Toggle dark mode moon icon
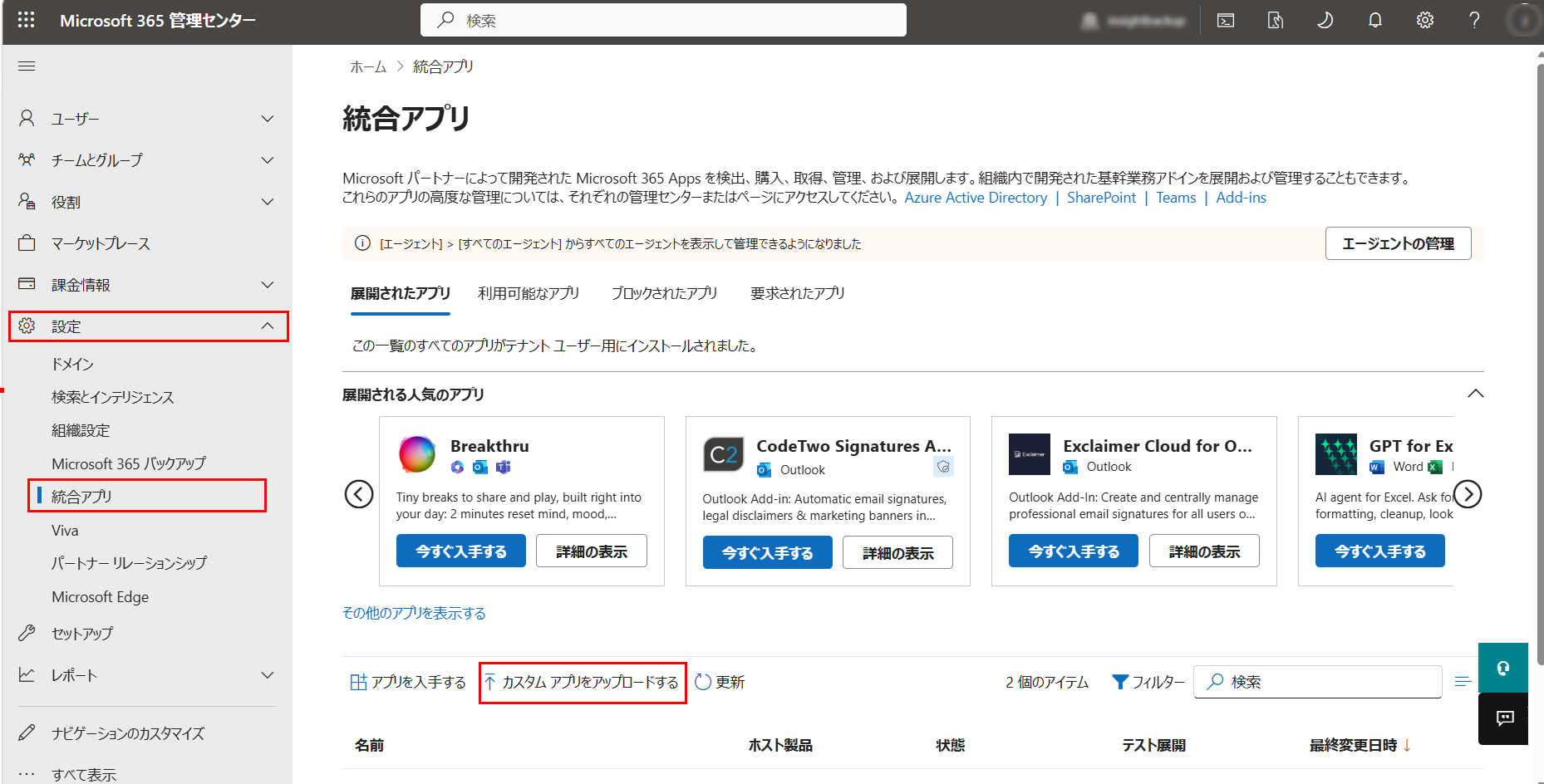Image resolution: width=1544 pixels, height=784 pixels. pos(1325,21)
